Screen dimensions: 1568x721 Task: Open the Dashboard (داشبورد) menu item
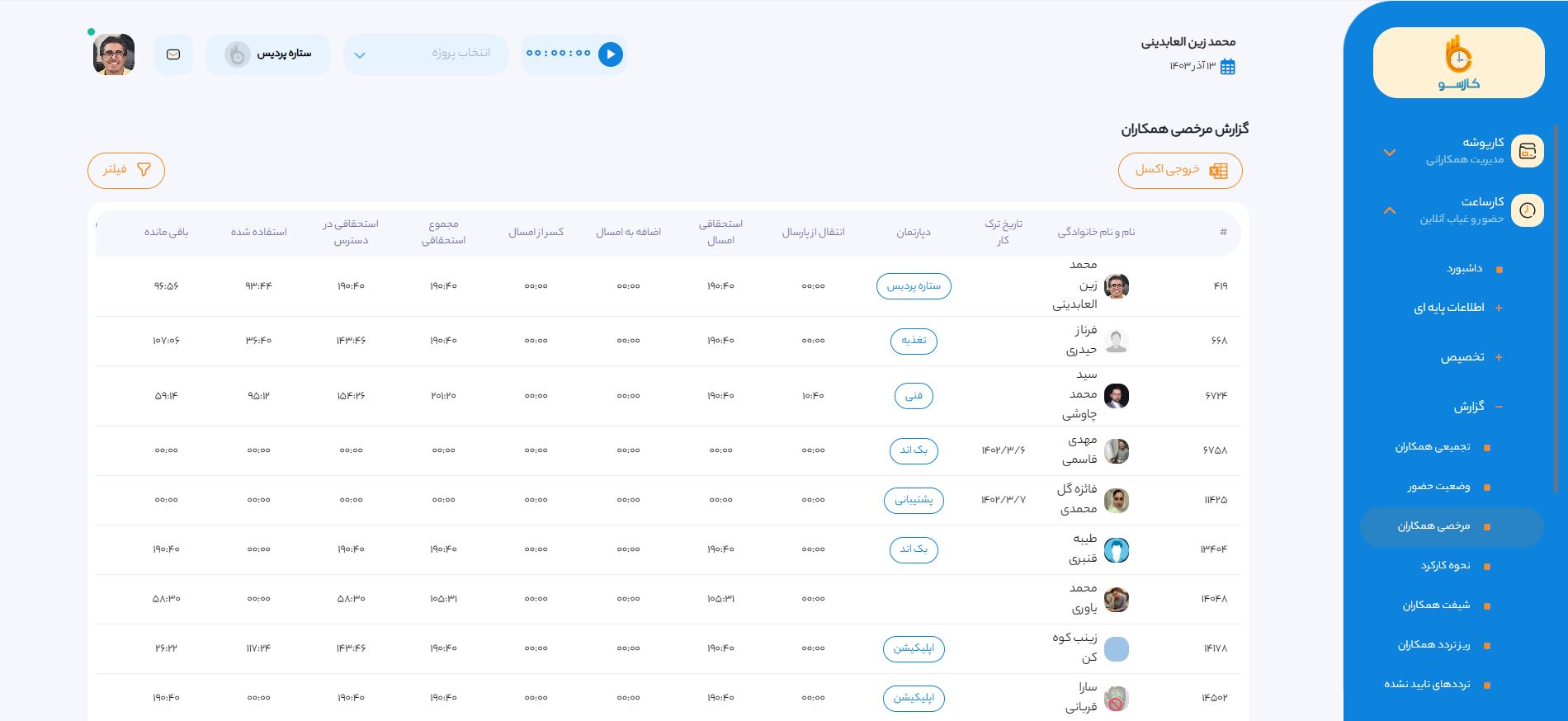(1464, 269)
